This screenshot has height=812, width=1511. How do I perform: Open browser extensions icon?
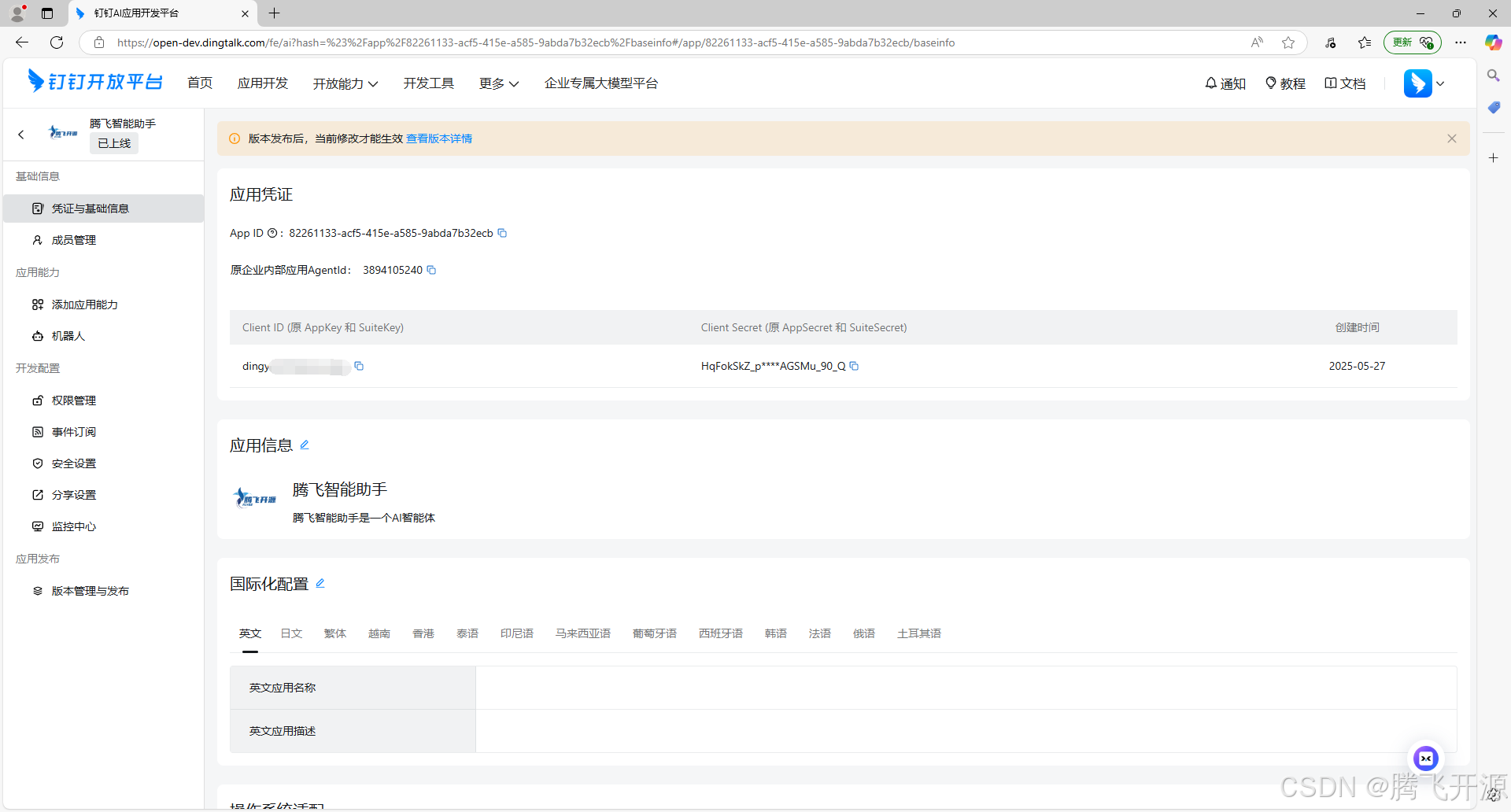[1331, 42]
